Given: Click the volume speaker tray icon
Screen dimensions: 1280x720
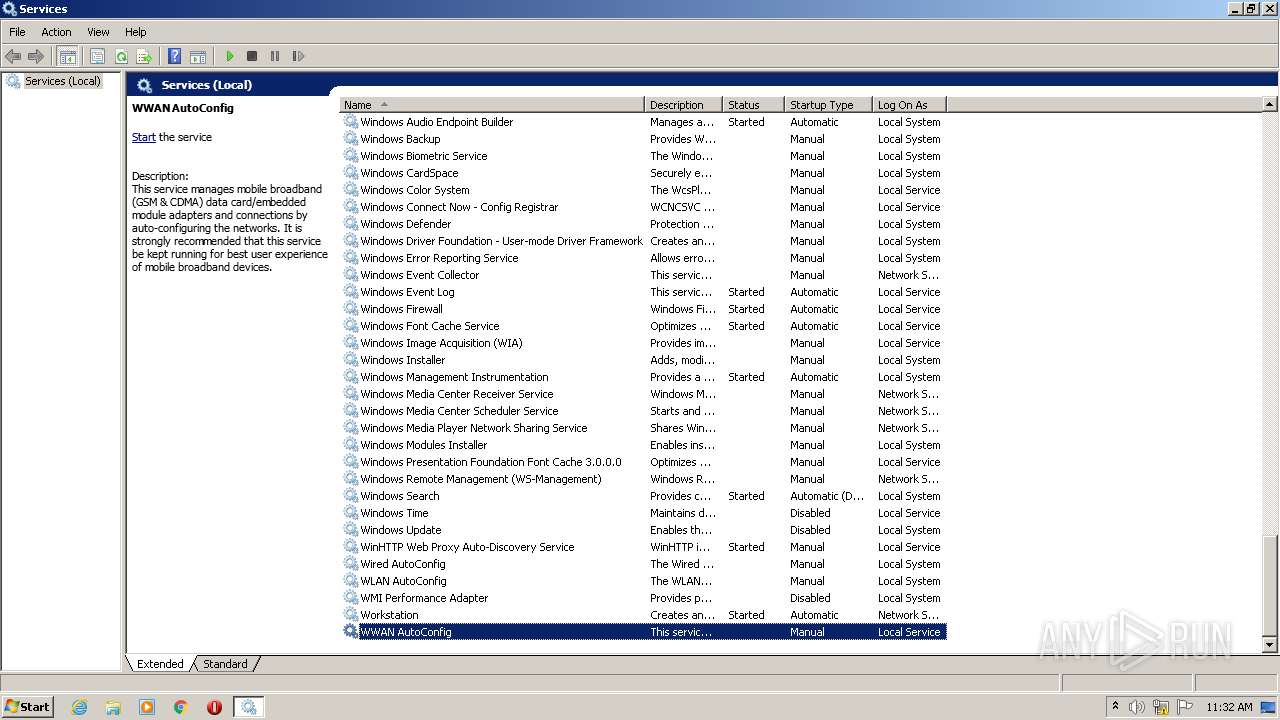Looking at the screenshot, I should (1137, 707).
